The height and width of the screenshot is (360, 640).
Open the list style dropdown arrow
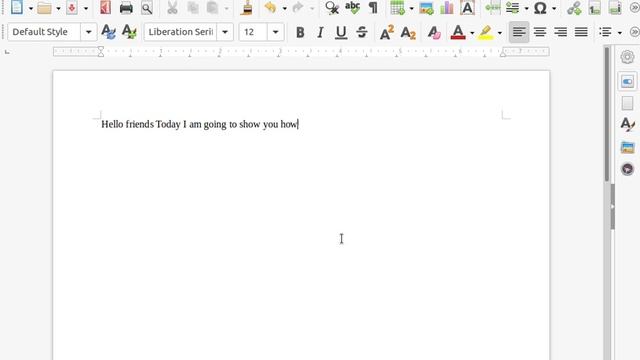click(620, 33)
